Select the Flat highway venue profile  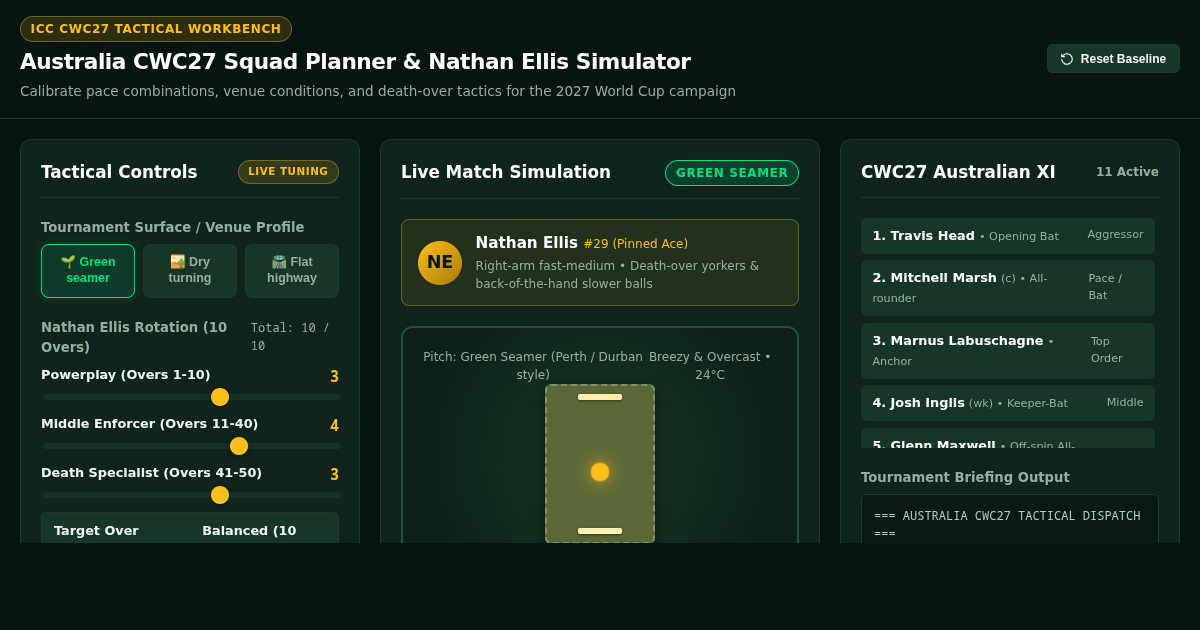click(x=292, y=271)
